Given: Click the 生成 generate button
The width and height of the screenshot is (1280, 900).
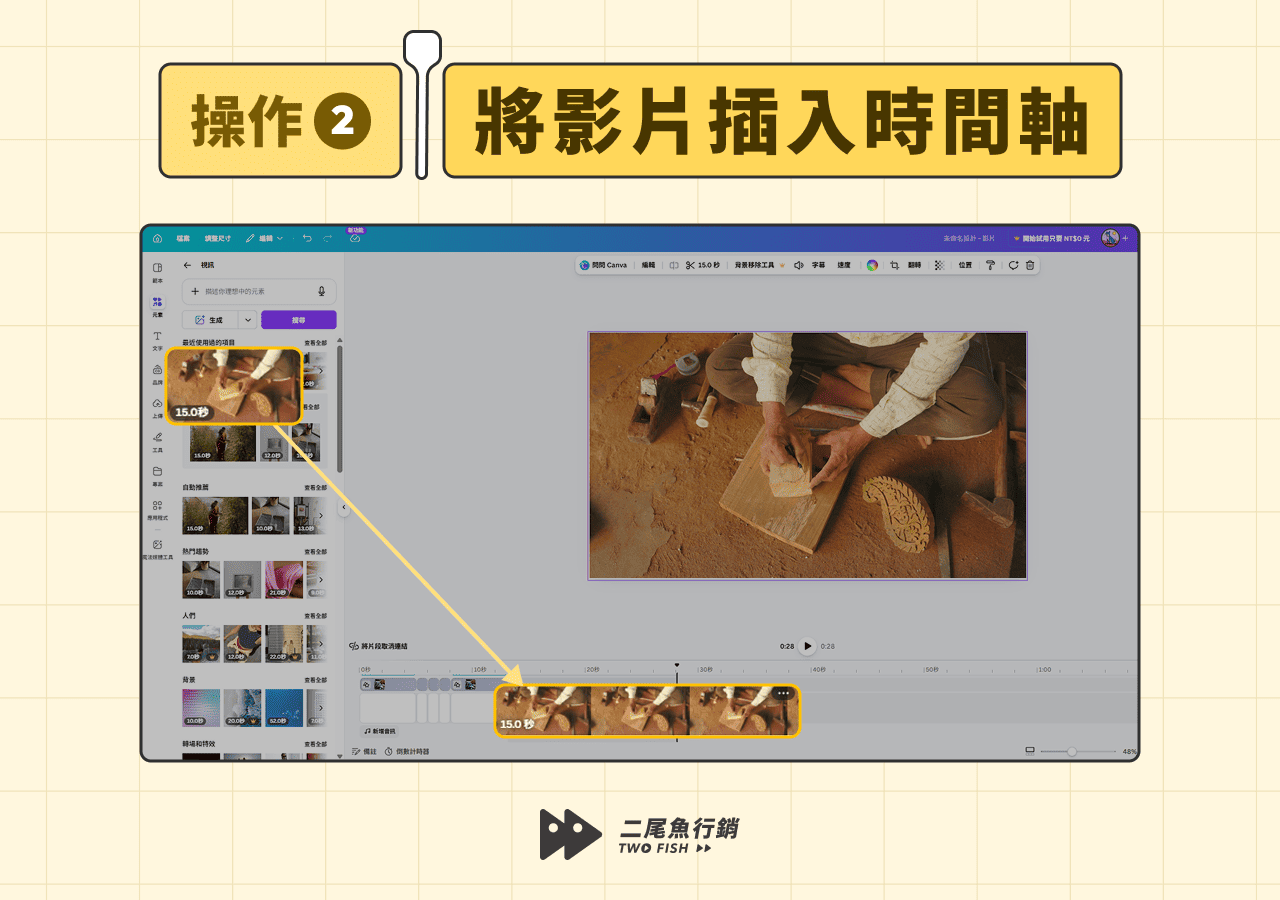Looking at the screenshot, I should [x=210, y=320].
